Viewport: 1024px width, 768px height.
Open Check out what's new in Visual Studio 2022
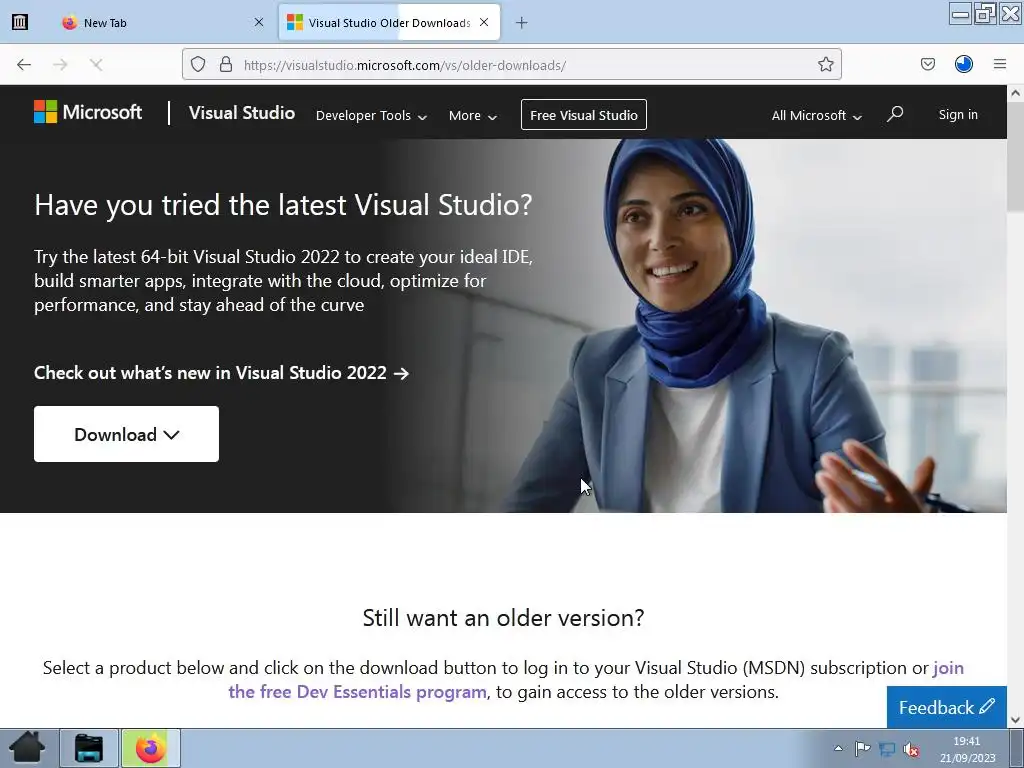click(x=221, y=373)
